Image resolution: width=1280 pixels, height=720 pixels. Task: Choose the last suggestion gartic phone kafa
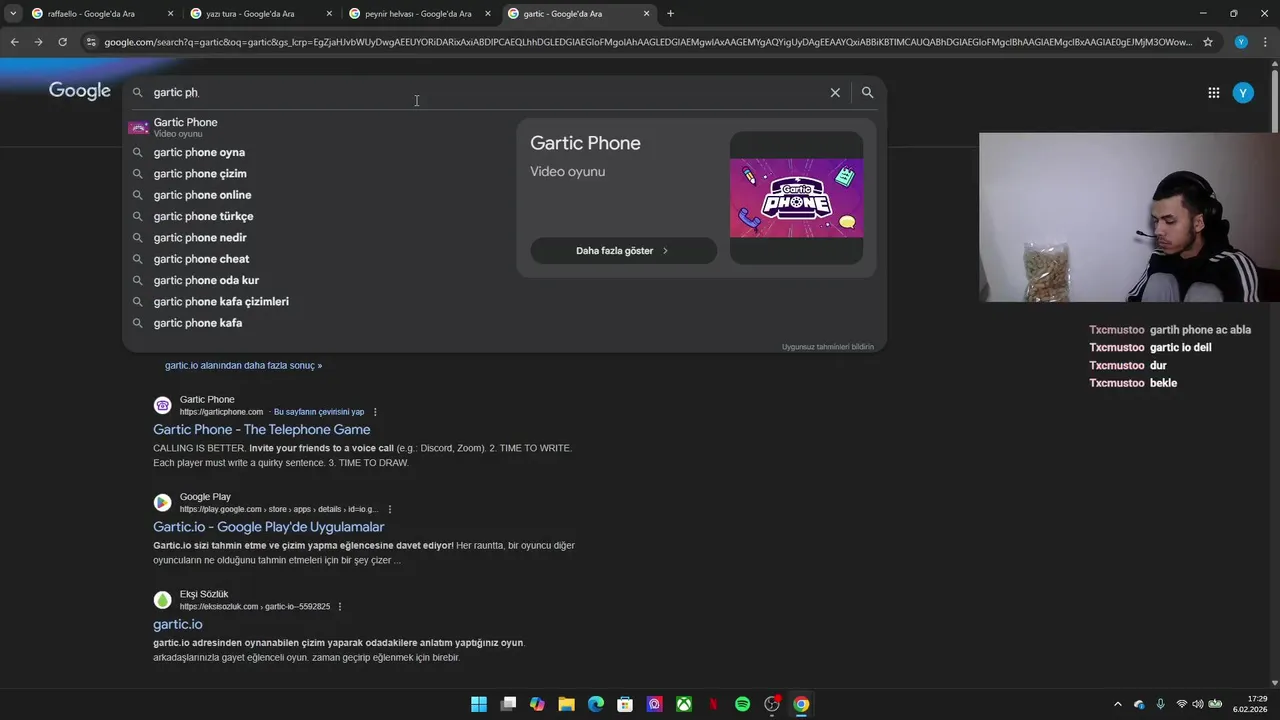(x=315, y=323)
